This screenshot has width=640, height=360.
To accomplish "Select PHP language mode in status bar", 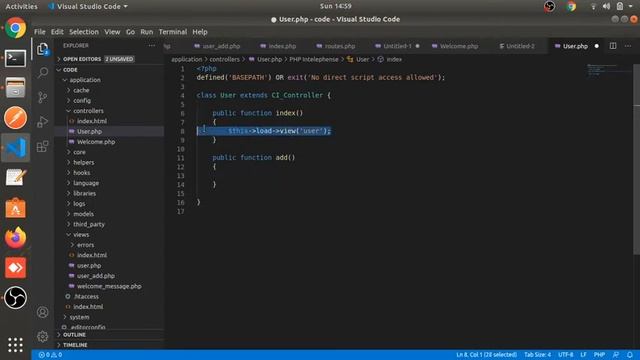I will [x=599, y=355].
